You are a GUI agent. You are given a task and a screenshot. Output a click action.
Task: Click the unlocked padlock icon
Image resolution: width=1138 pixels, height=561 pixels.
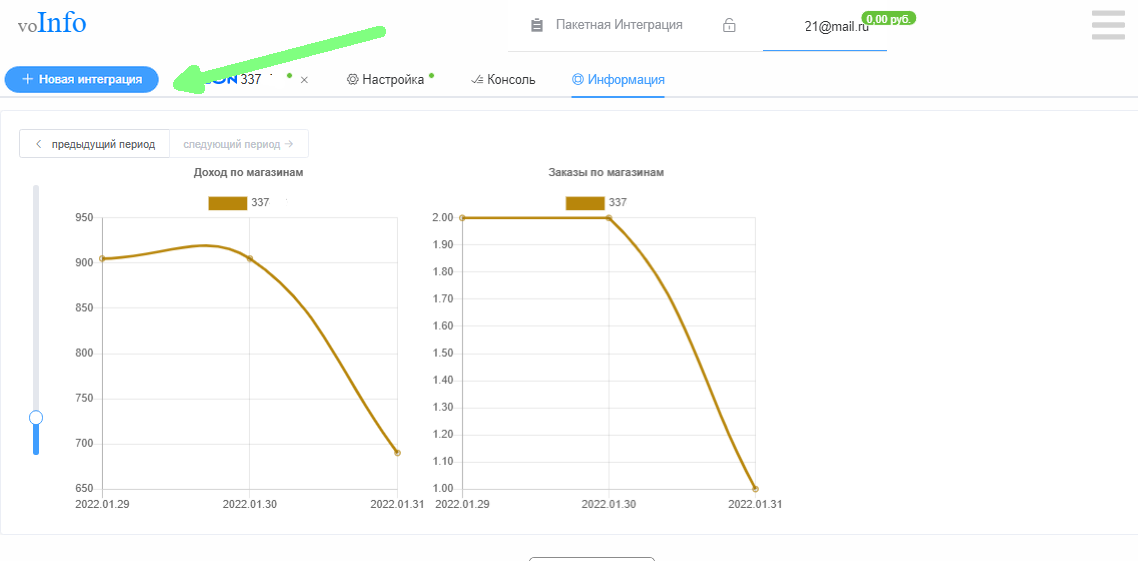click(729, 25)
